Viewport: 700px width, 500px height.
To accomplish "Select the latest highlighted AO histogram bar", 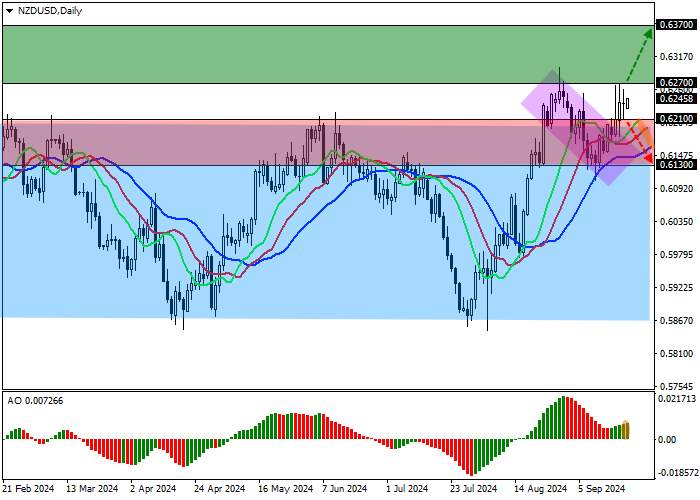I will coord(626,430).
